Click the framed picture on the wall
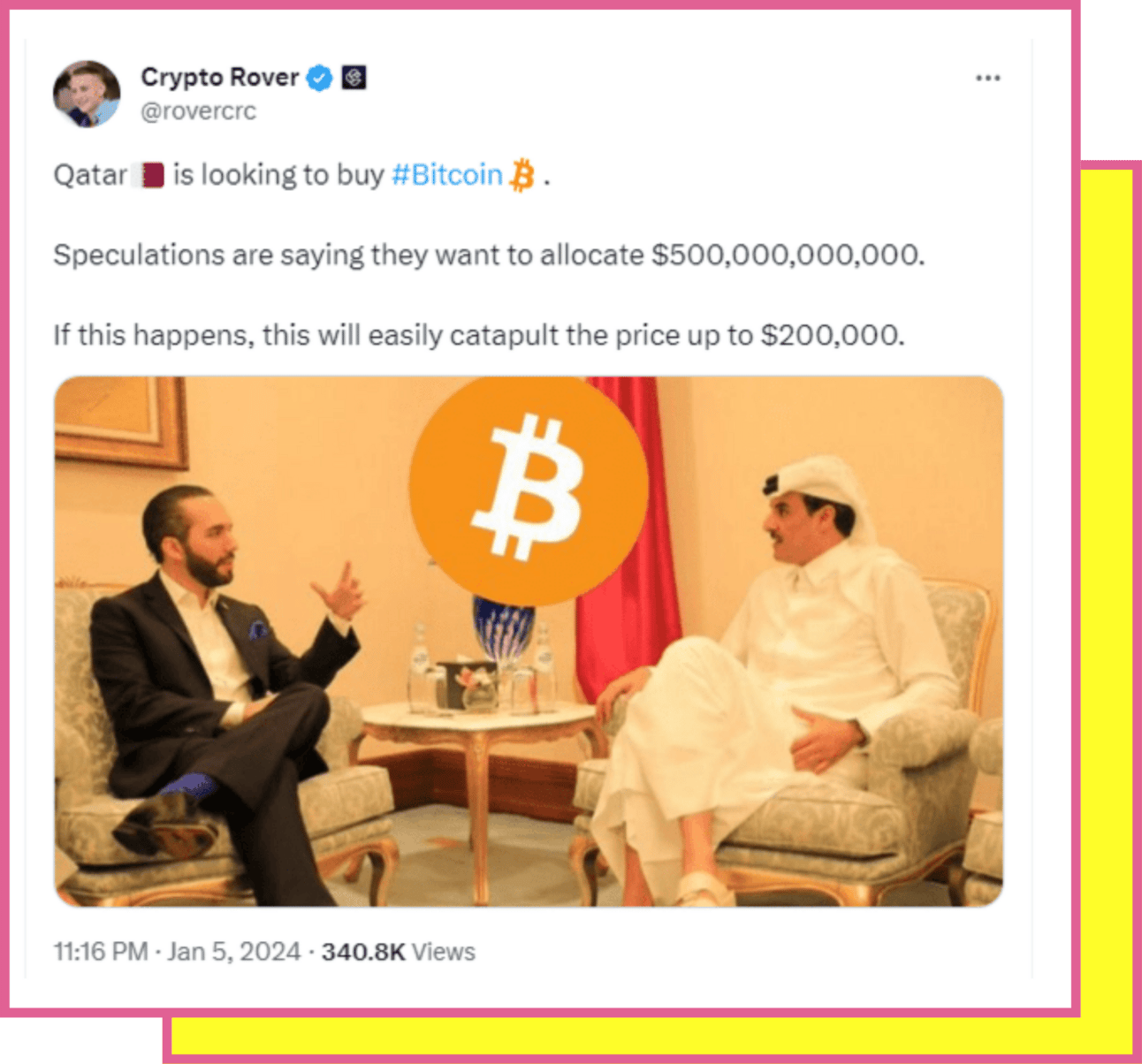Screen dimensions: 1142x1064 click(120, 421)
